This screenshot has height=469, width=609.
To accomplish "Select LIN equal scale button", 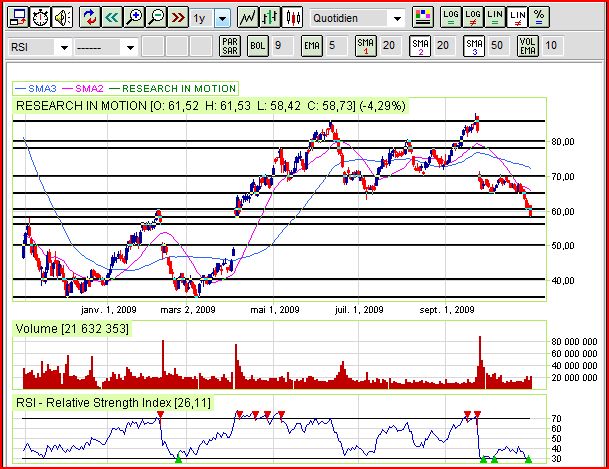I will 495,17.
